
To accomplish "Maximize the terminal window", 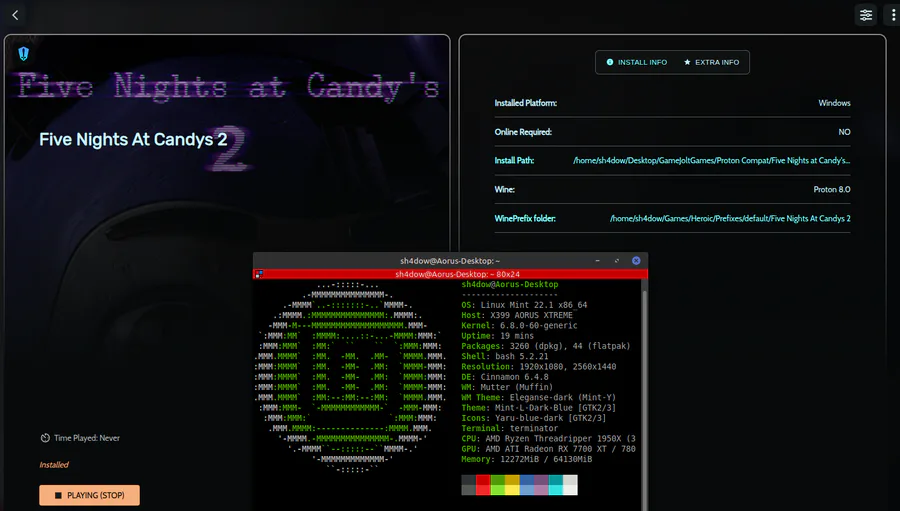I will tap(616, 261).
